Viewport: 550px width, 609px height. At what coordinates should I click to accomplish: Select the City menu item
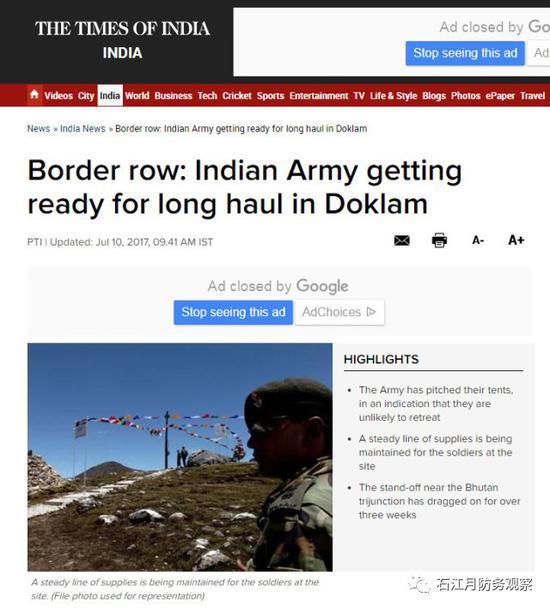[x=86, y=96]
